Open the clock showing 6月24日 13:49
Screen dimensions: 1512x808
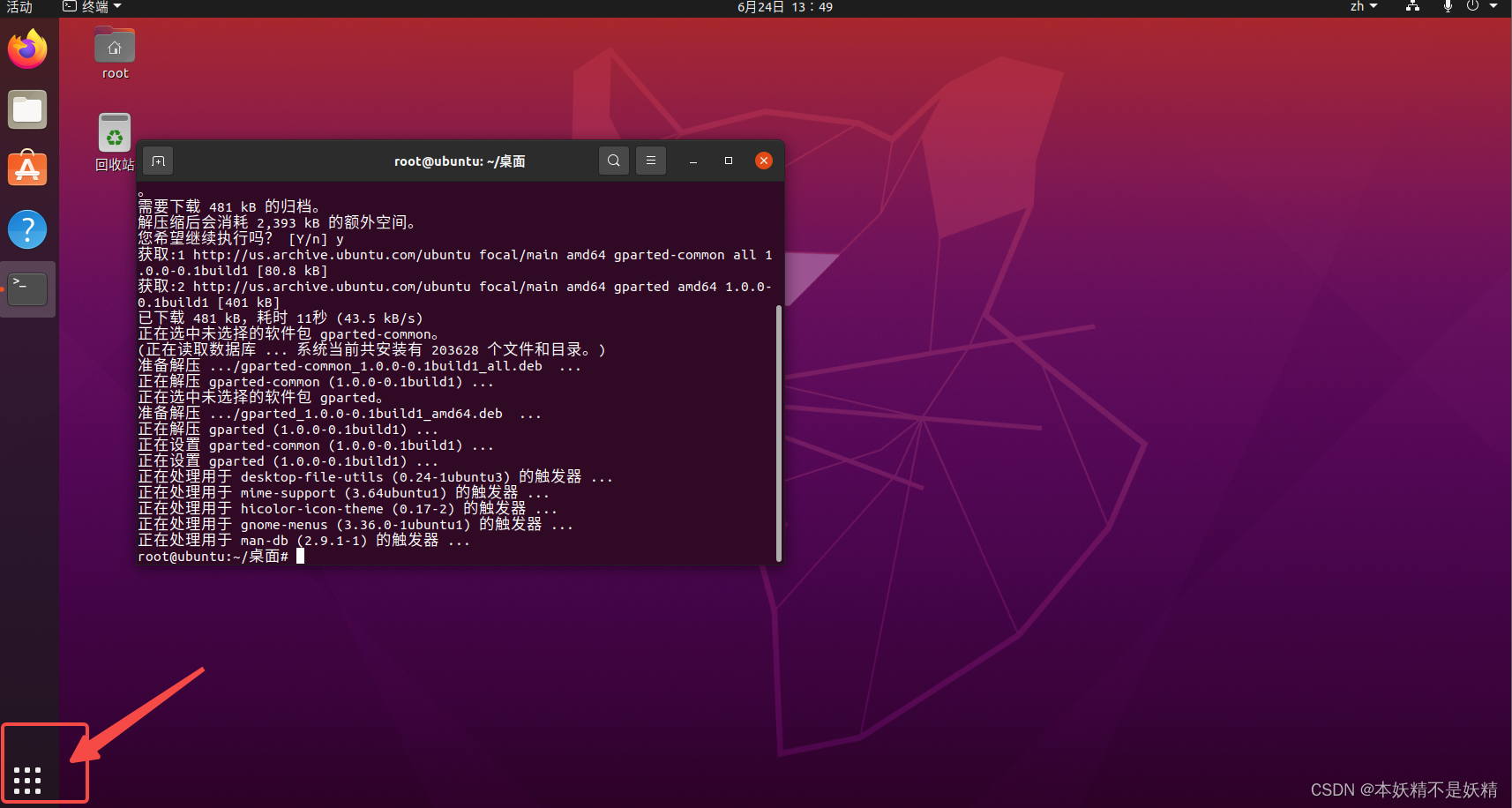(x=785, y=7)
